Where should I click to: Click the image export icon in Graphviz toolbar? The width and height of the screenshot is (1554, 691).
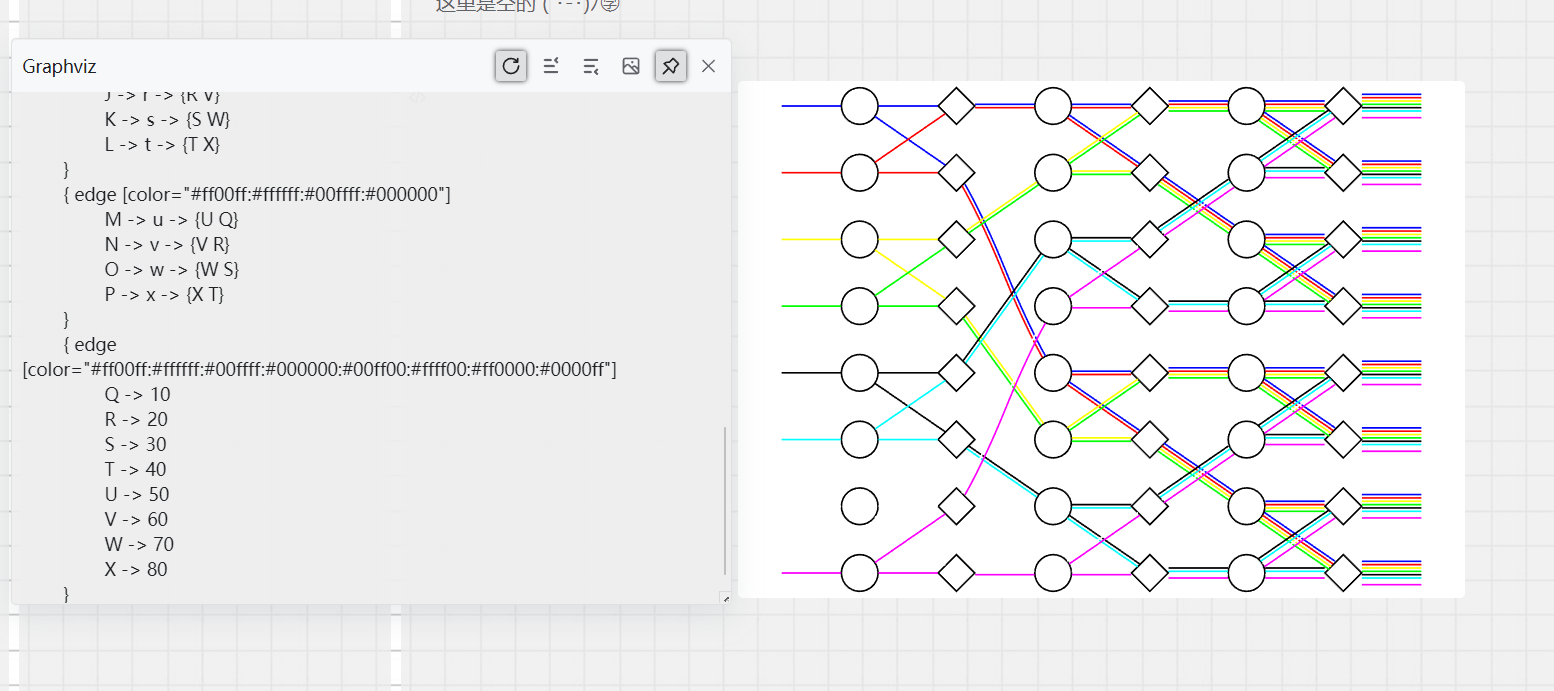click(x=631, y=66)
